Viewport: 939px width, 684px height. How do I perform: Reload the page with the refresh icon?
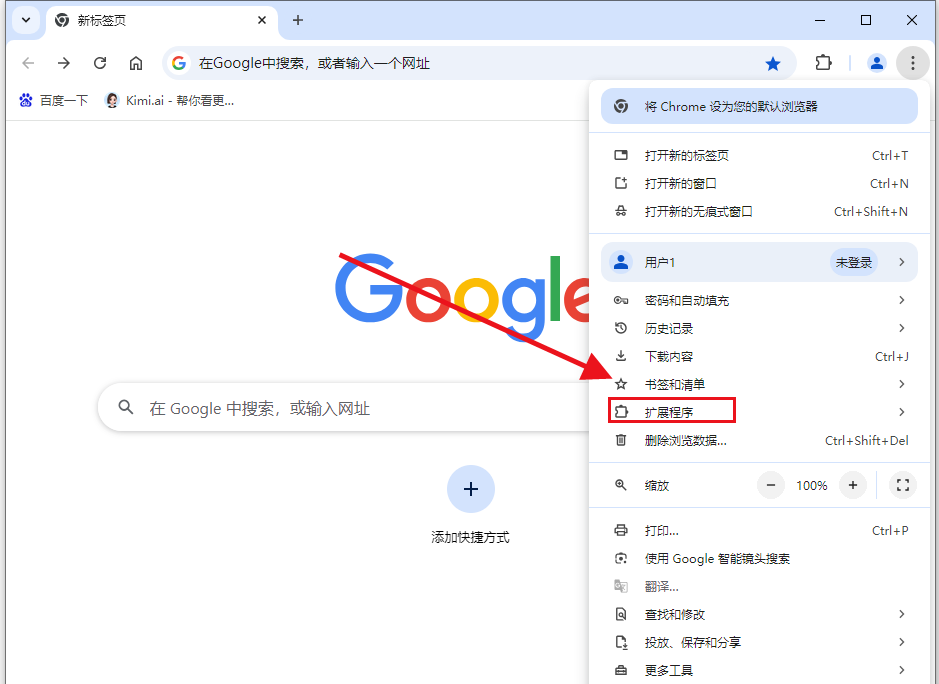[100, 63]
